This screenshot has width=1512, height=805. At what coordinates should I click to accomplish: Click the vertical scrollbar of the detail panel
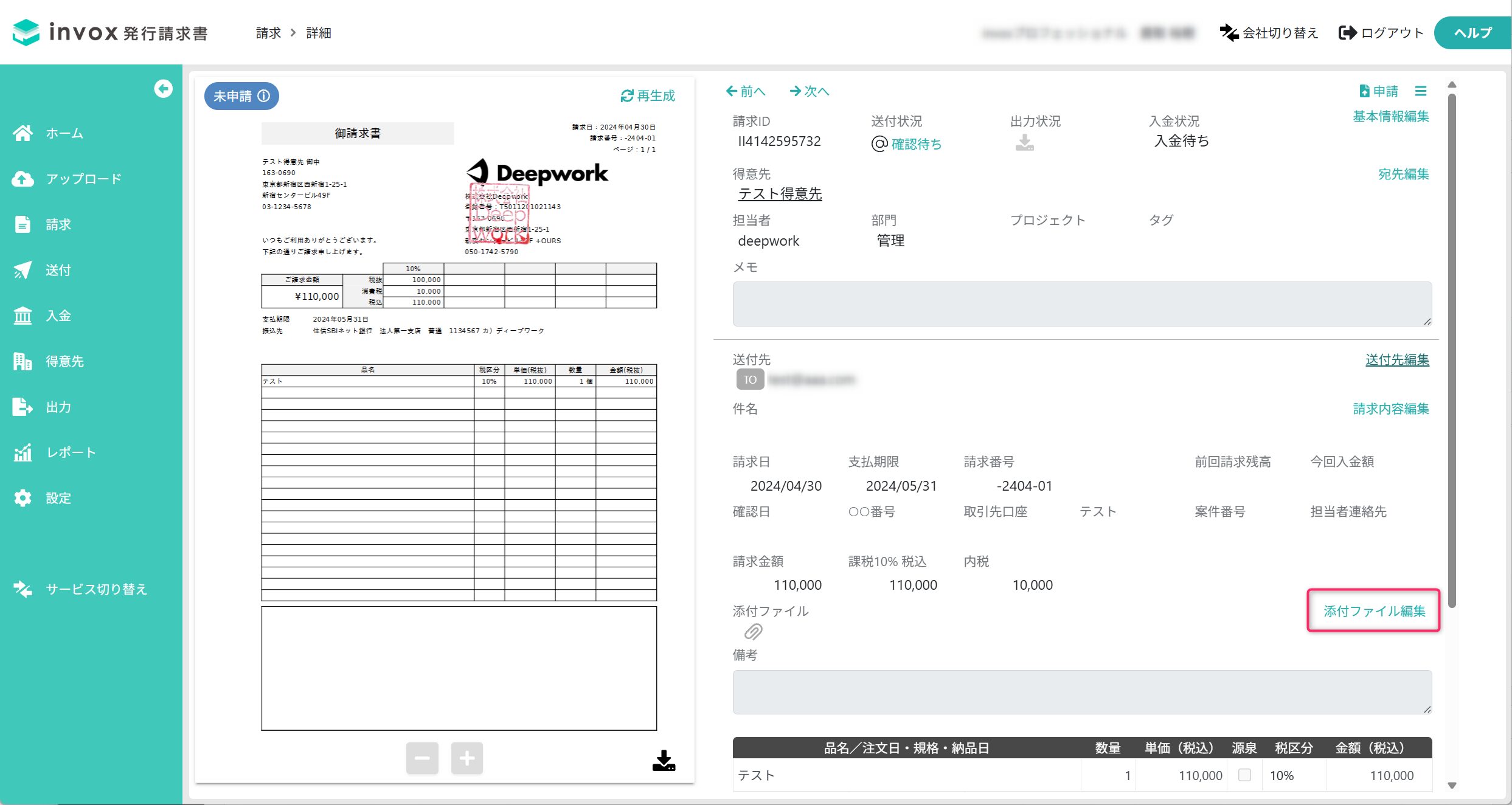[1452, 350]
